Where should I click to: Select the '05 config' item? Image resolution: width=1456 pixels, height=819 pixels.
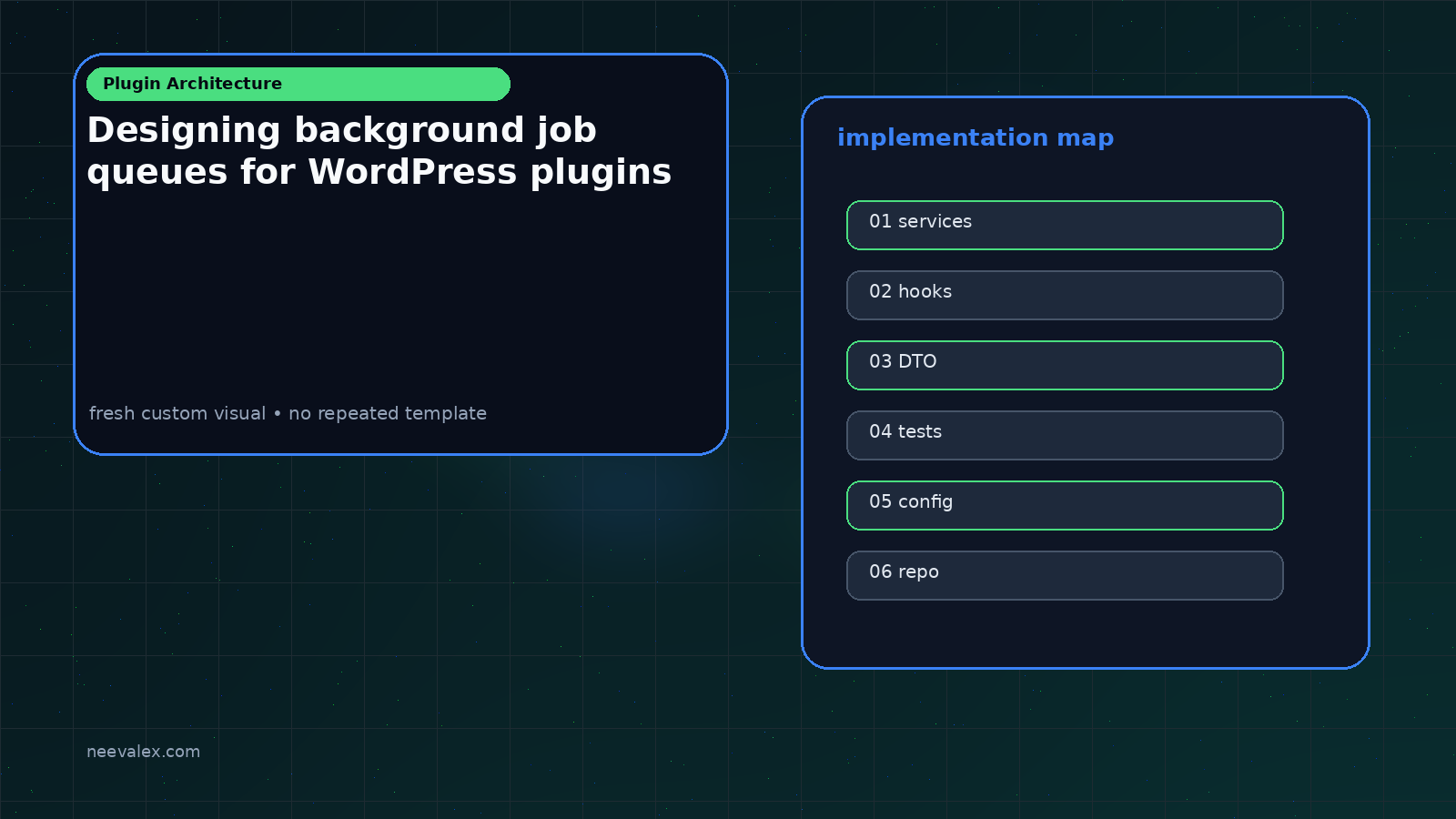coord(1065,505)
